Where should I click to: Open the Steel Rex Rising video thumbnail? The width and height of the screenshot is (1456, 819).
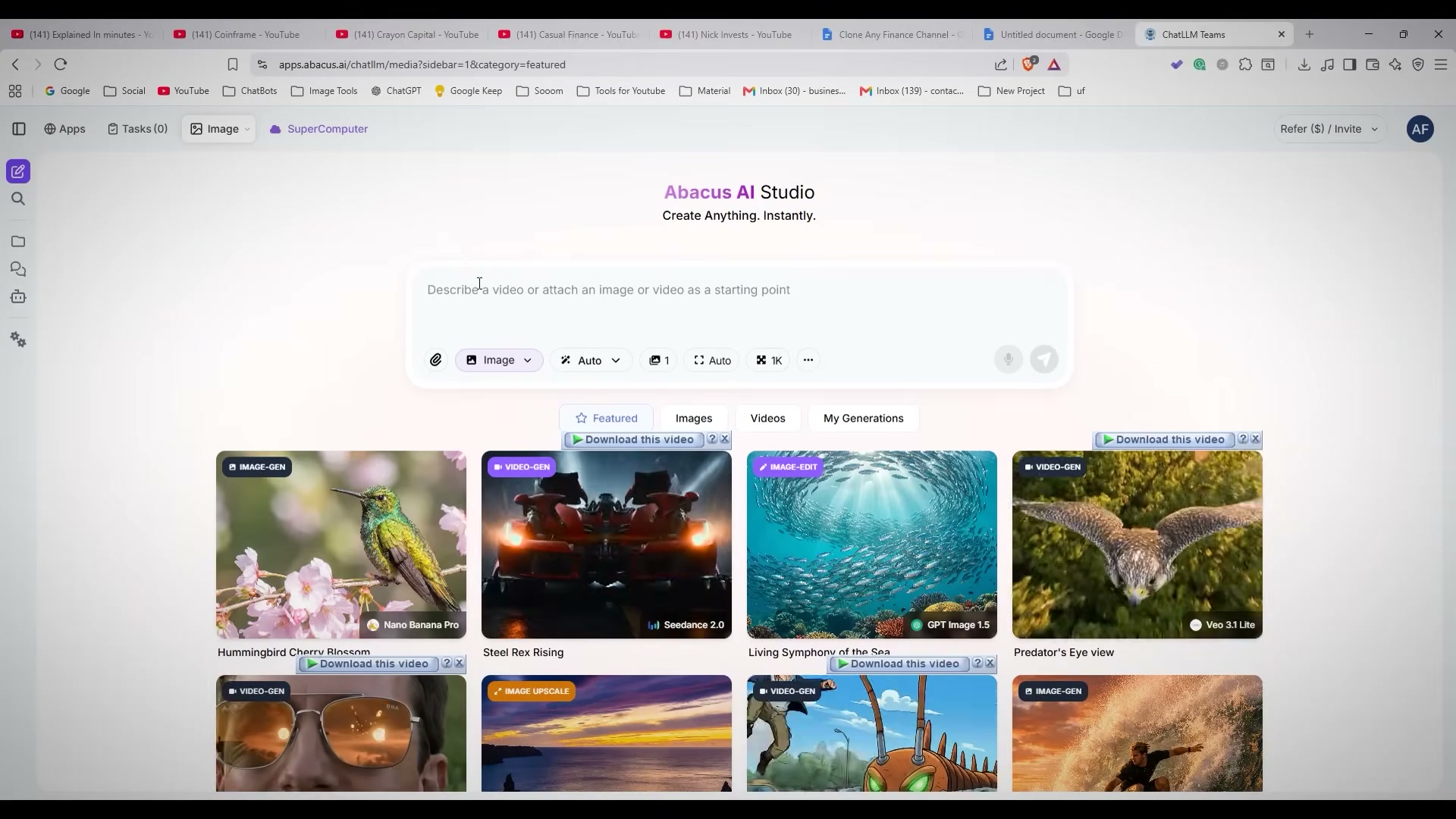tap(607, 544)
